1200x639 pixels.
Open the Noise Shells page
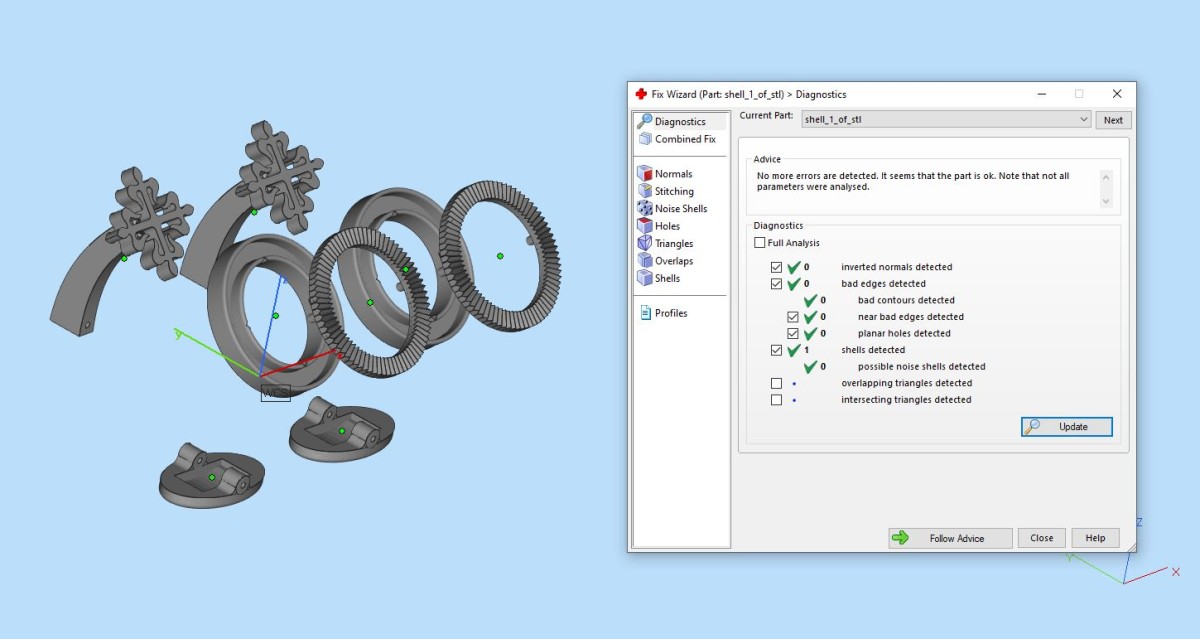[x=680, y=209]
